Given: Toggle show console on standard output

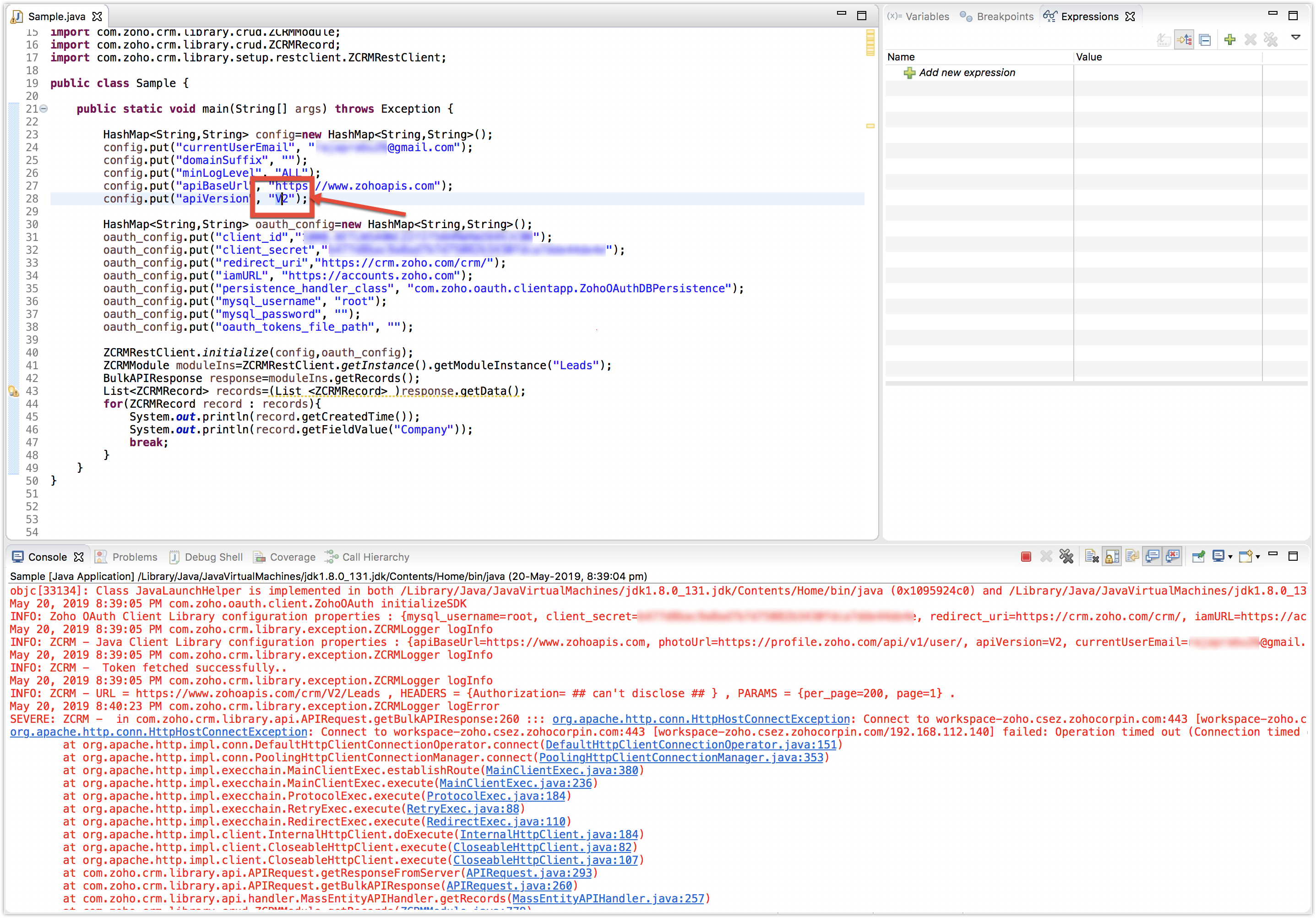Looking at the screenshot, I should 1153,556.
